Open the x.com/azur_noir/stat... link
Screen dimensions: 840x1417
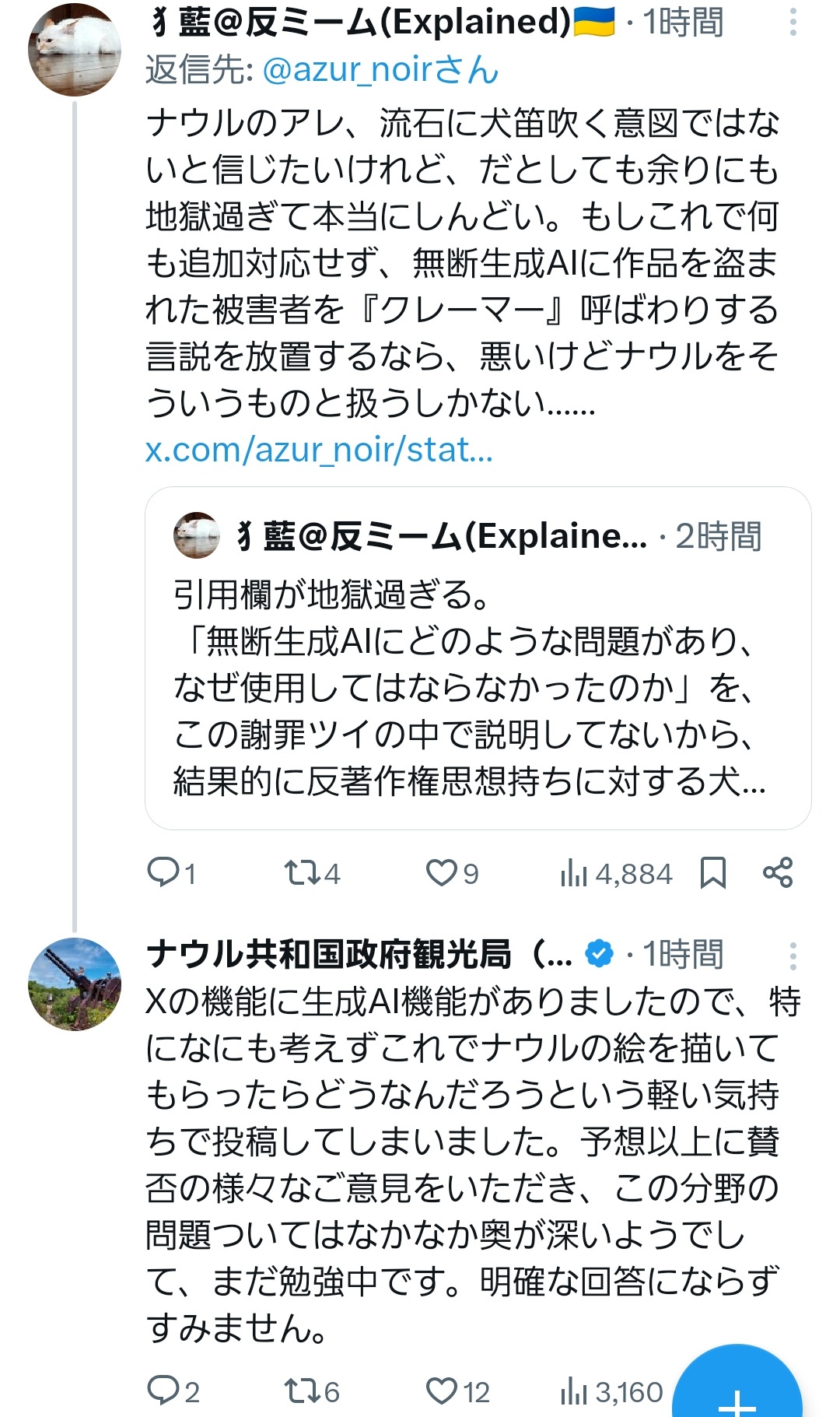point(319,450)
